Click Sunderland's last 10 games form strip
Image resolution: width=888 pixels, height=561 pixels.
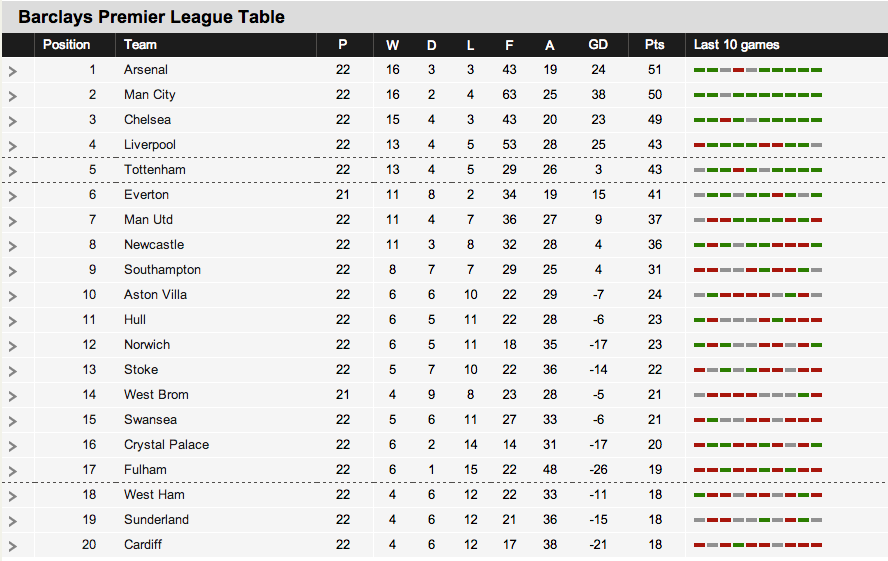758,520
